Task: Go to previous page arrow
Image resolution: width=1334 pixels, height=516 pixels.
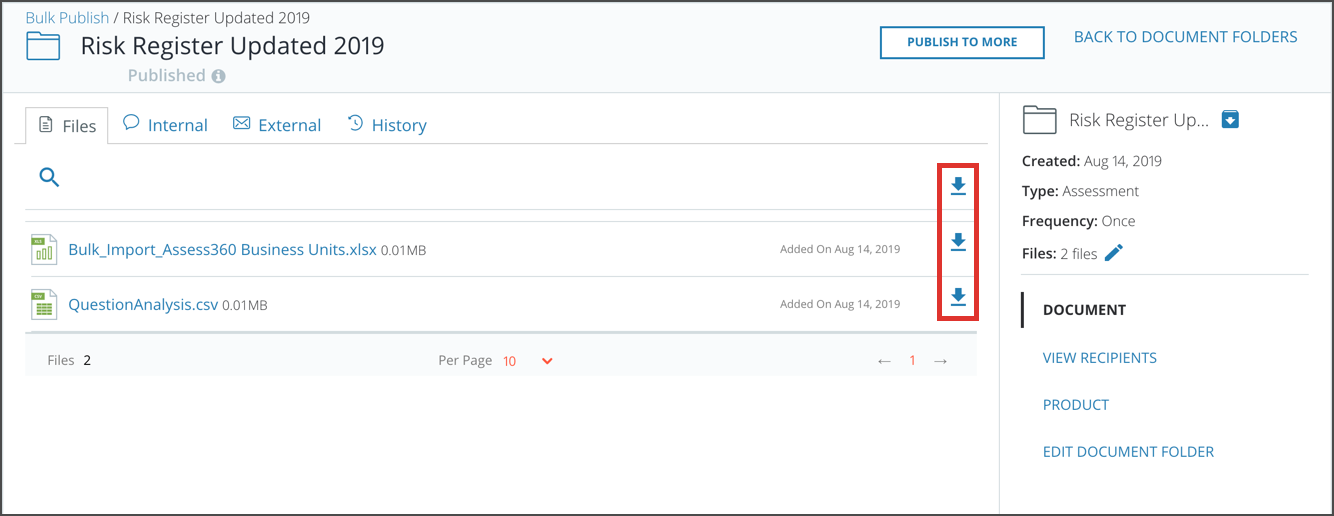Action: (884, 361)
